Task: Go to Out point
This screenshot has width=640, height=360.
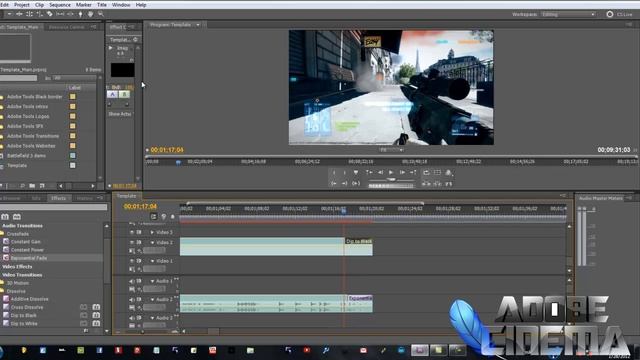Action: [344, 184]
